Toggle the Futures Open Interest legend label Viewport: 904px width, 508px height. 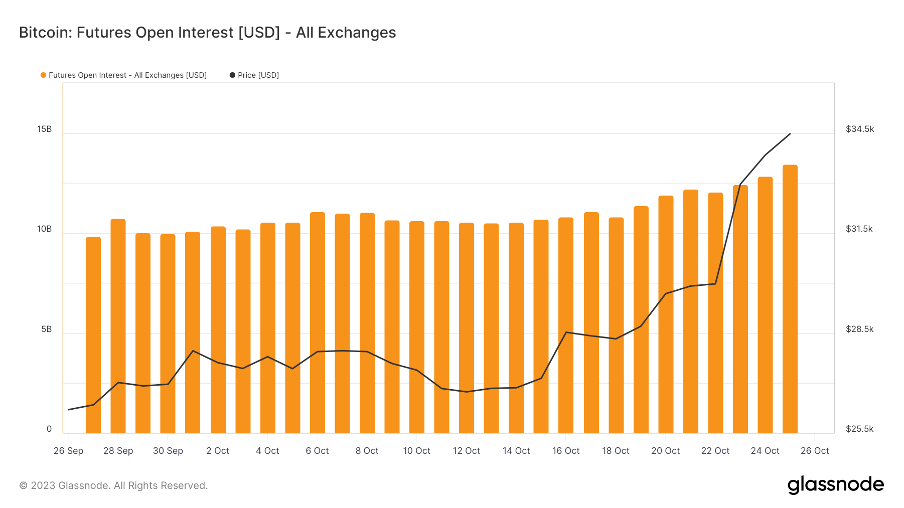pos(127,75)
